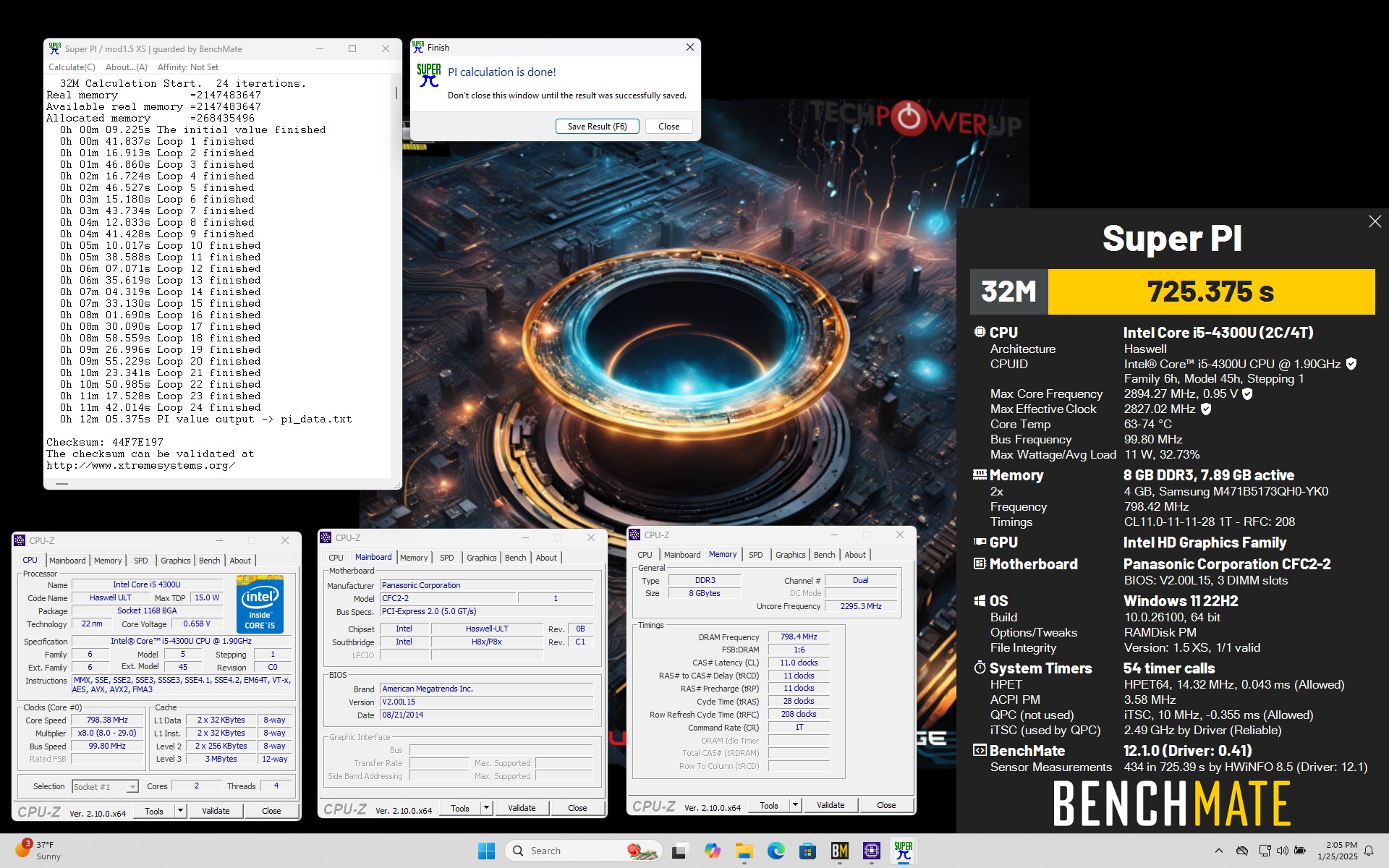Click Intel Core i5 logo in CPU-Z
Image resolution: width=1389 pixels, height=868 pixels.
pos(260,603)
